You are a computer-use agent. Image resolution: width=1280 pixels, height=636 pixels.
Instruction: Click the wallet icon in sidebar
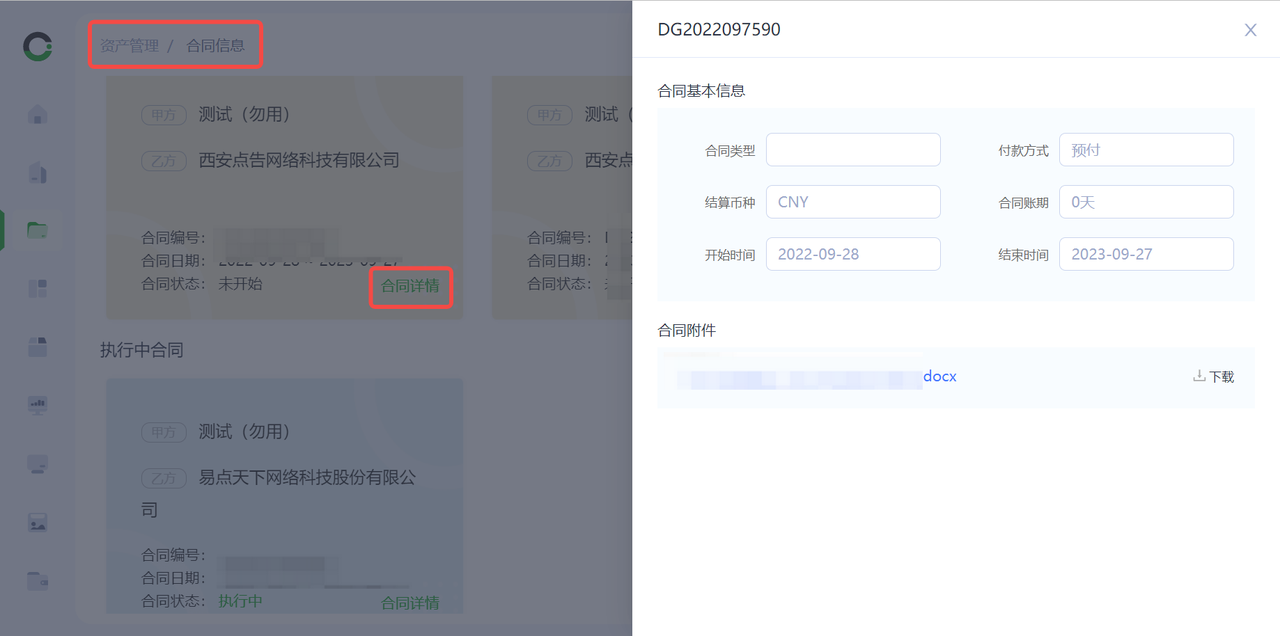point(38,580)
